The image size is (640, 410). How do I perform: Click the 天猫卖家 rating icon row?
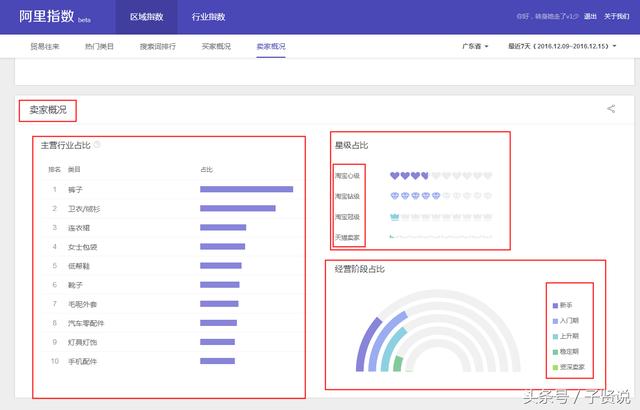coord(440,237)
